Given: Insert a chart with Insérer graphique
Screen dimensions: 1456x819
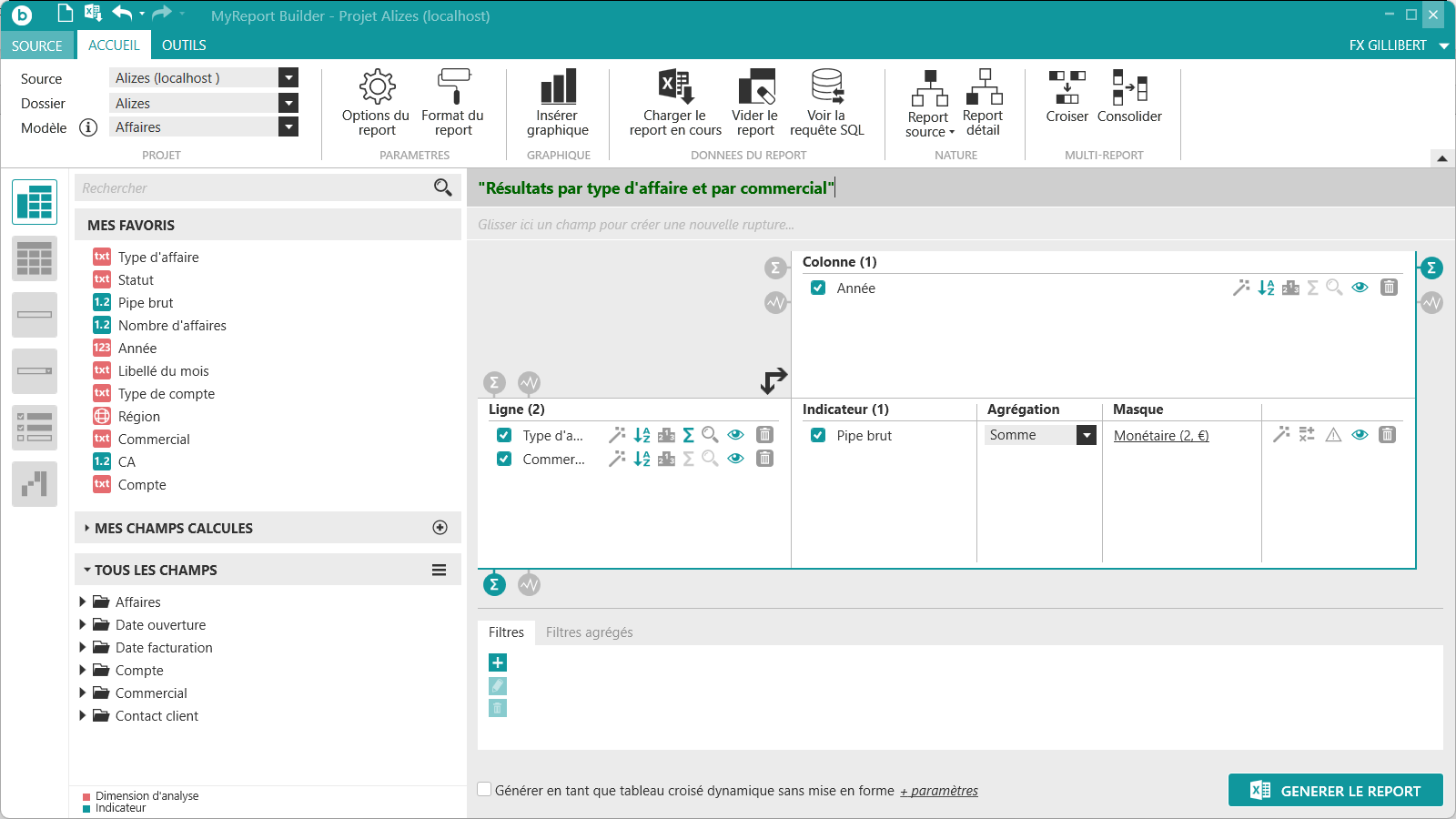Looking at the screenshot, I should tap(557, 102).
